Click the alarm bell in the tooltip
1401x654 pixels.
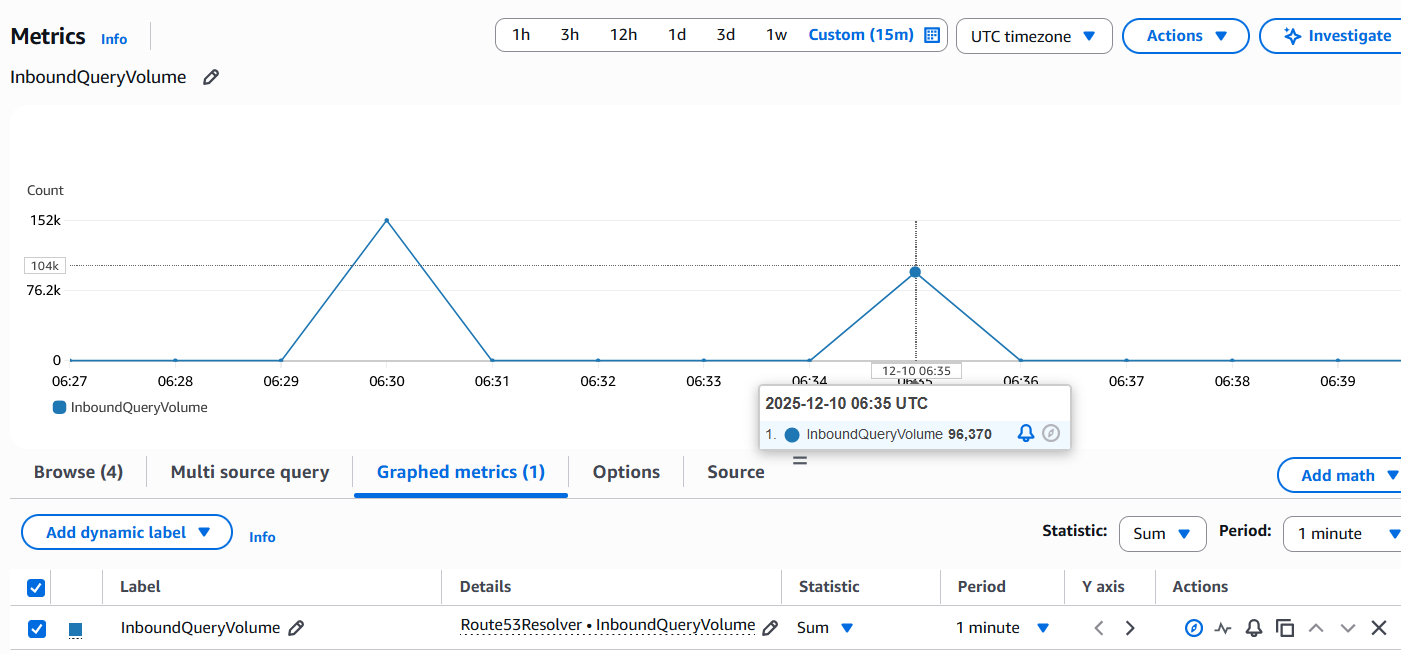[x=1025, y=434]
